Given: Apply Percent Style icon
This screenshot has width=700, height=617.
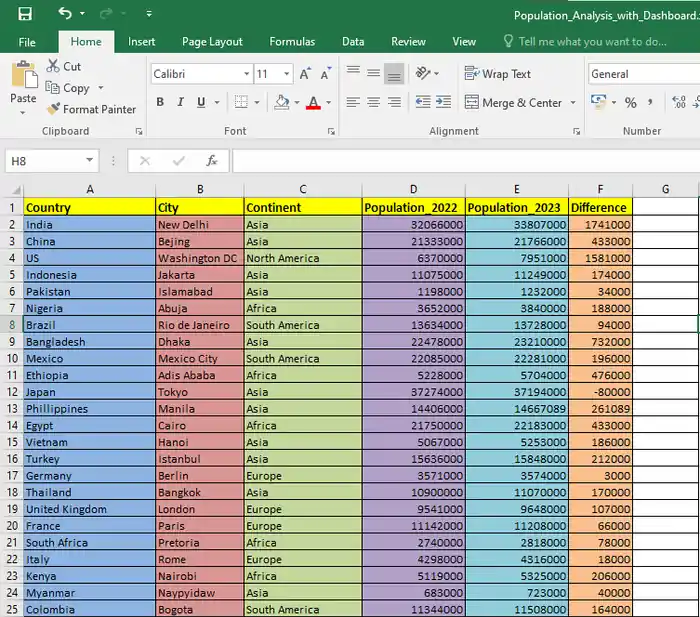Looking at the screenshot, I should 630,103.
